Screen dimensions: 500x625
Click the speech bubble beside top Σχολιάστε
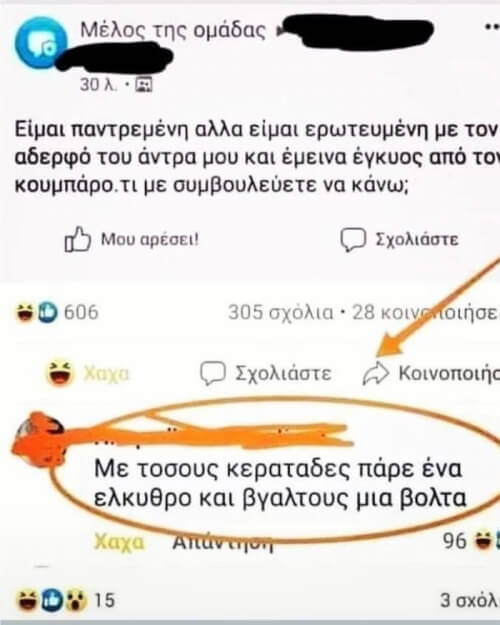(x=352, y=240)
